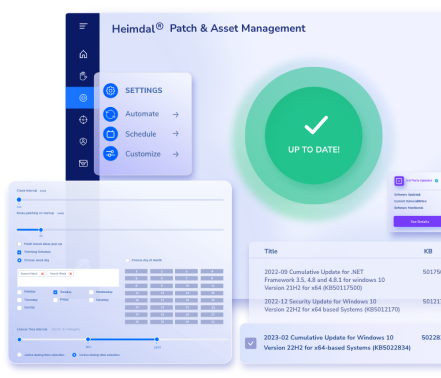
Task: Open the Schedule settings entry
Action: 142,134
